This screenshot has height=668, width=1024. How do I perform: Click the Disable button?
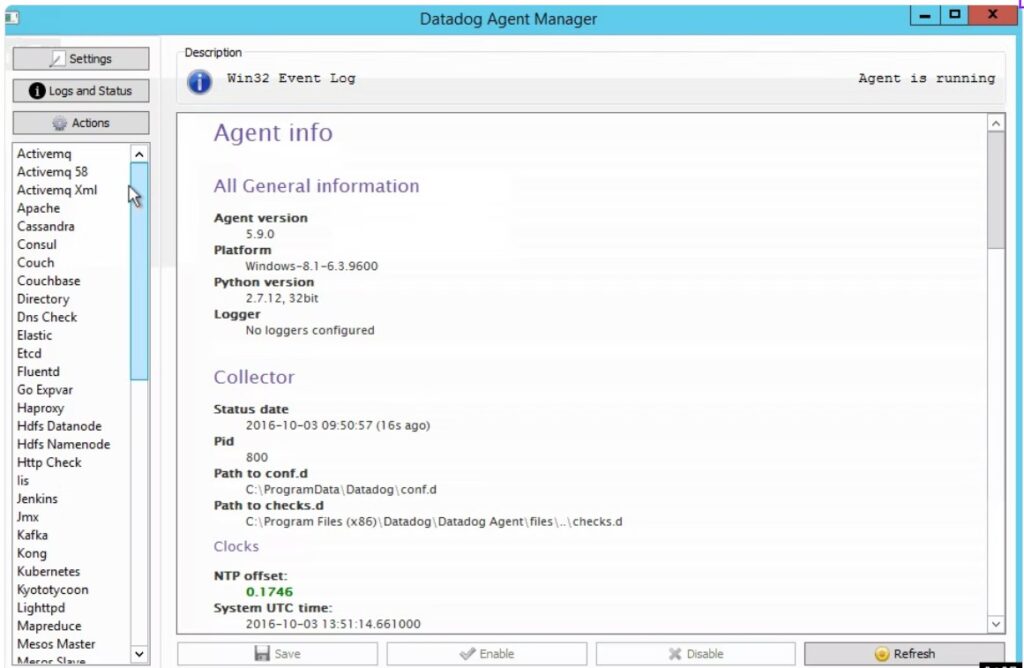696,654
